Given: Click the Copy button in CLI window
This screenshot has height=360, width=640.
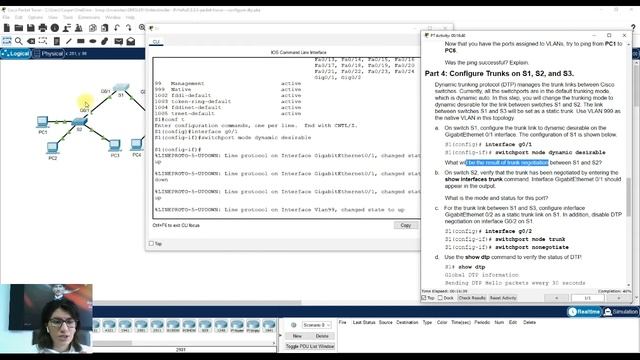Looking at the screenshot, I should click(x=406, y=225).
